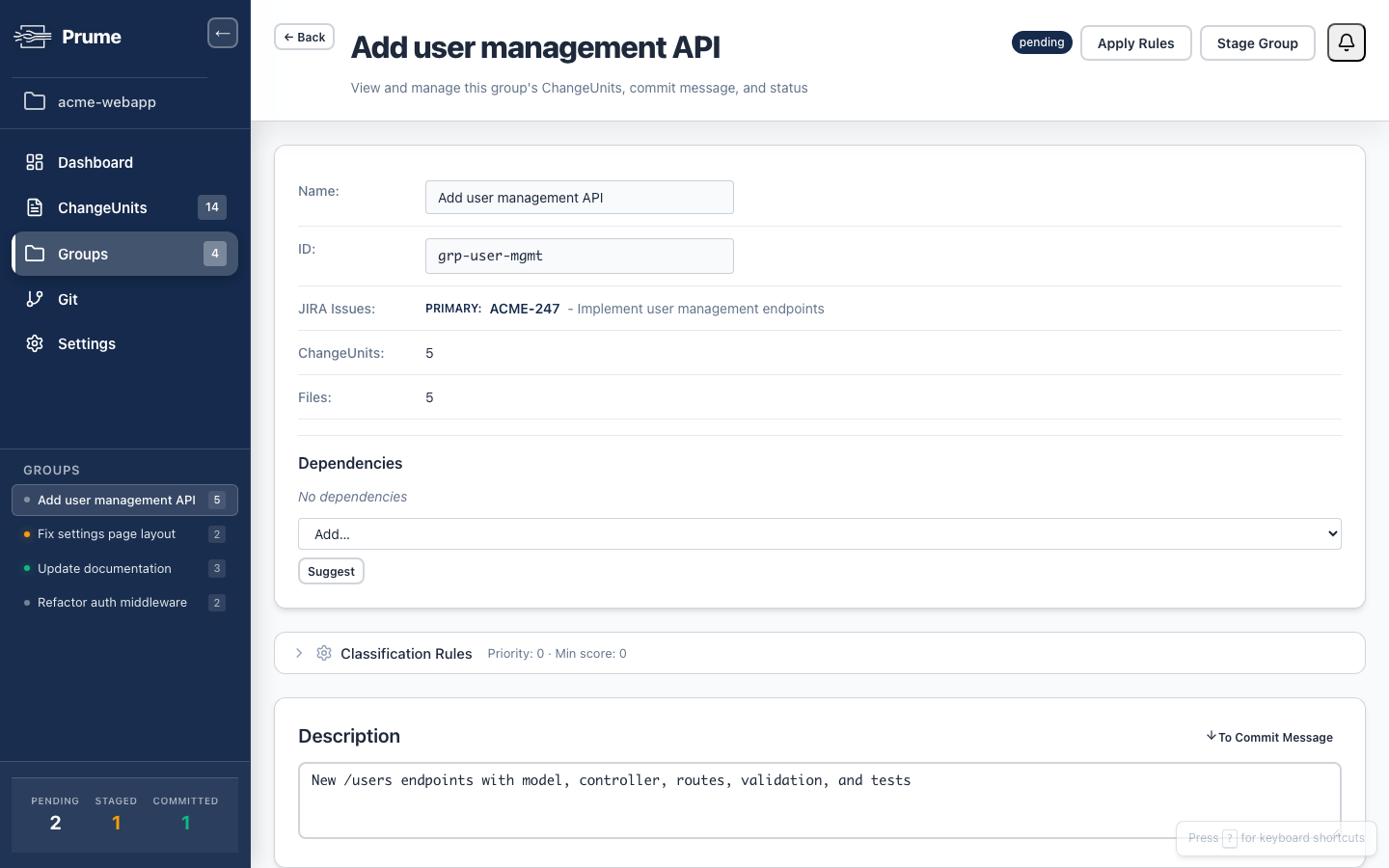The height and width of the screenshot is (868, 1389).
Task: Click the question mark shortcut key hint
Action: pos(1230,838)
